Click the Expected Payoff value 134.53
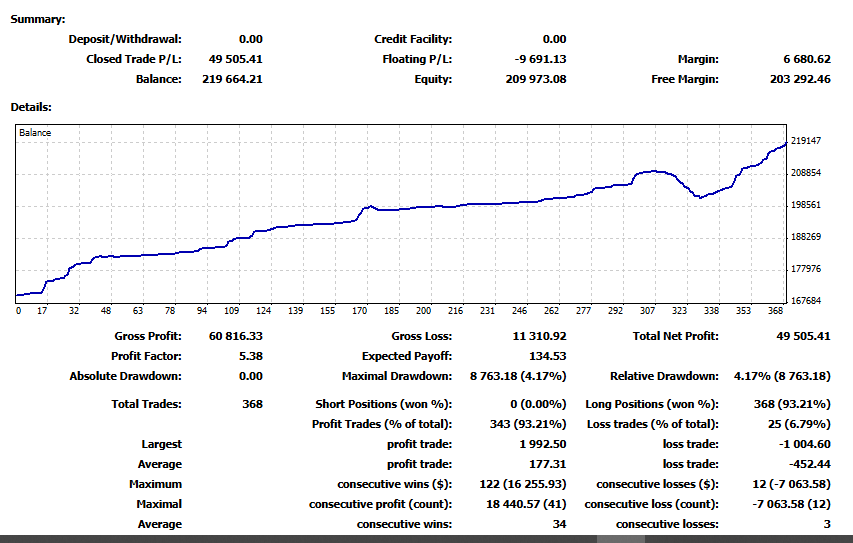853x543 pixels. tap(547, 356)
